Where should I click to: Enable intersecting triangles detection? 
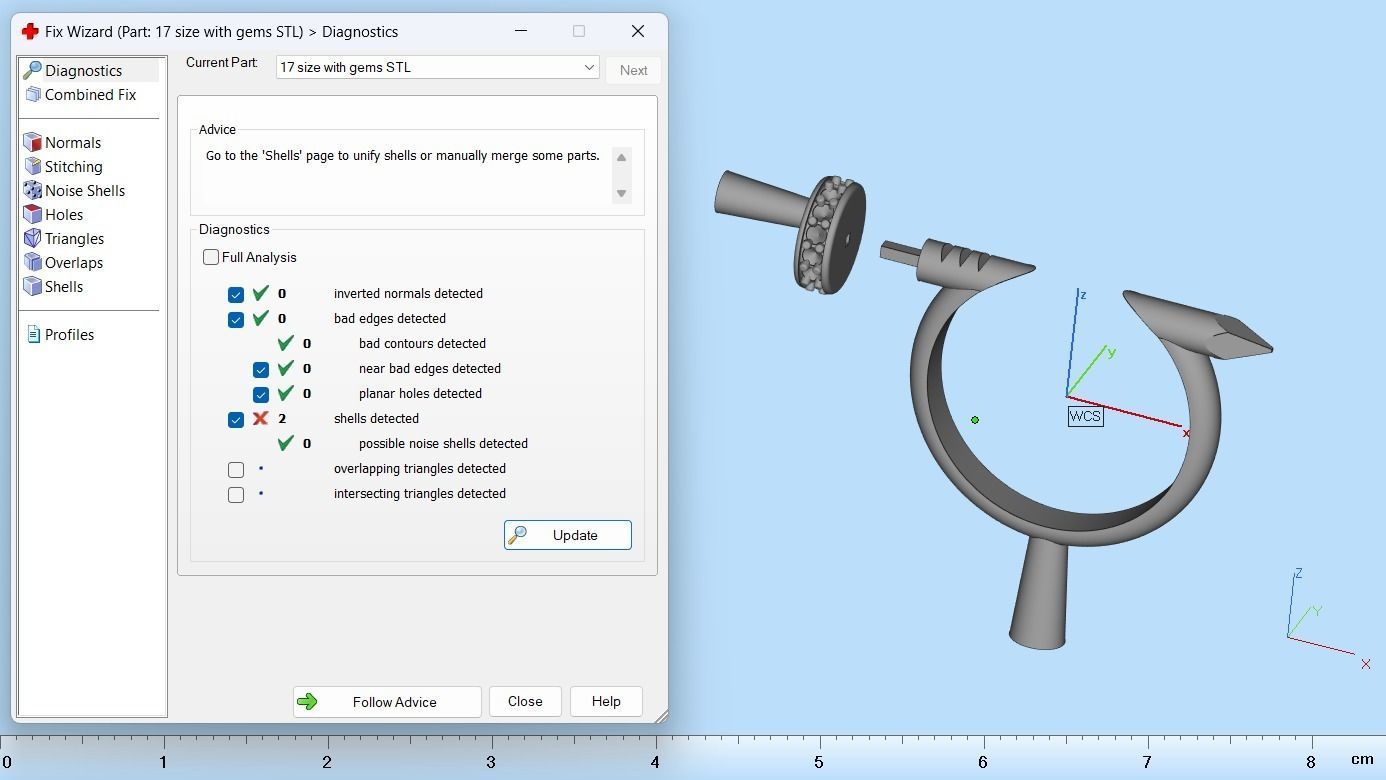pyautogui.click(x=236, y=494)
